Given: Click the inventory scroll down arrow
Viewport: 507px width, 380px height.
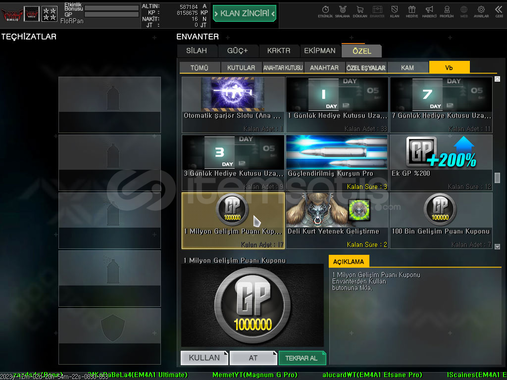Looking at the screenshot, I should (497, 246).
